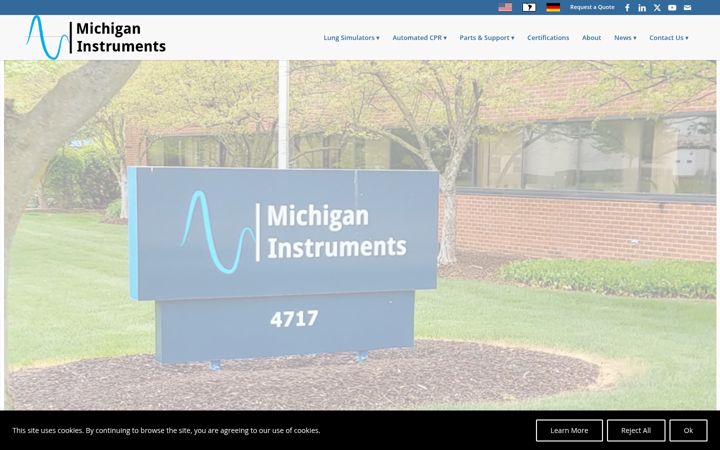Expand the Contact Us menu
Screen dimensions: 720x450
coord(669,38)
